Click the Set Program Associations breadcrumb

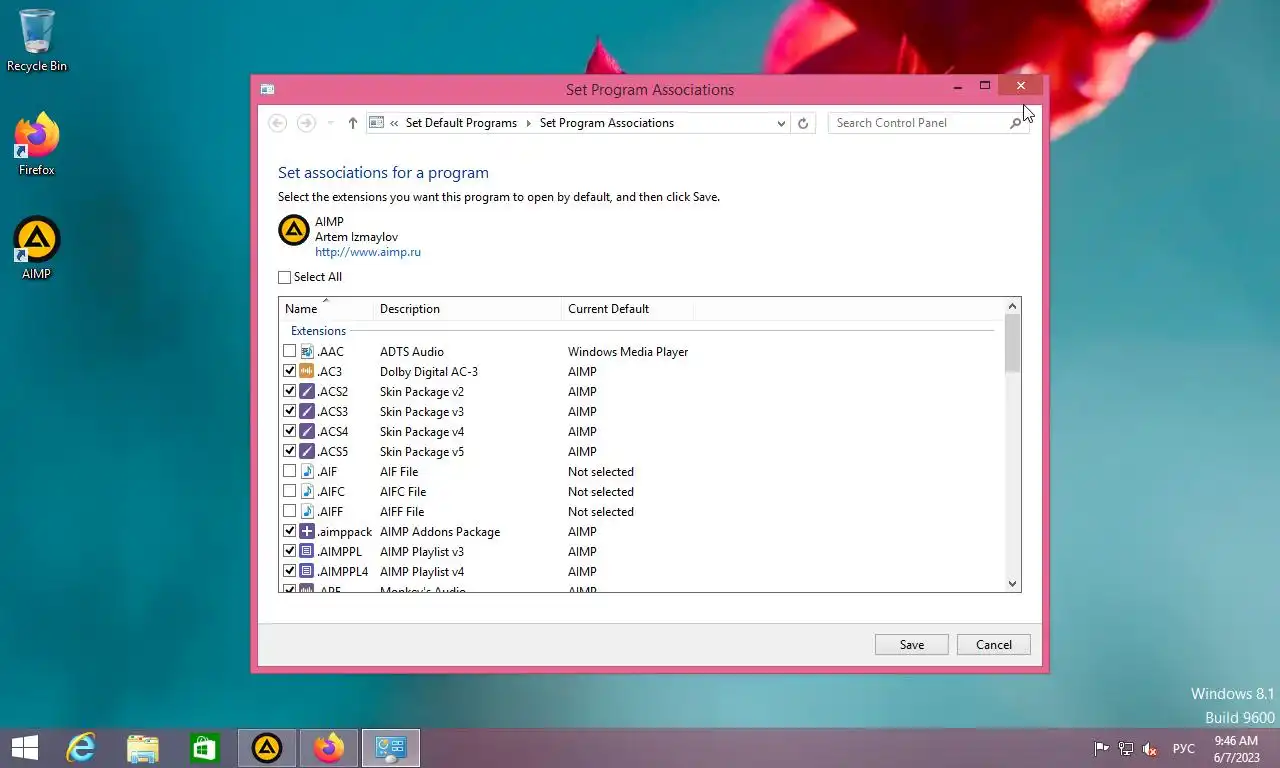(x=607, y=123)
